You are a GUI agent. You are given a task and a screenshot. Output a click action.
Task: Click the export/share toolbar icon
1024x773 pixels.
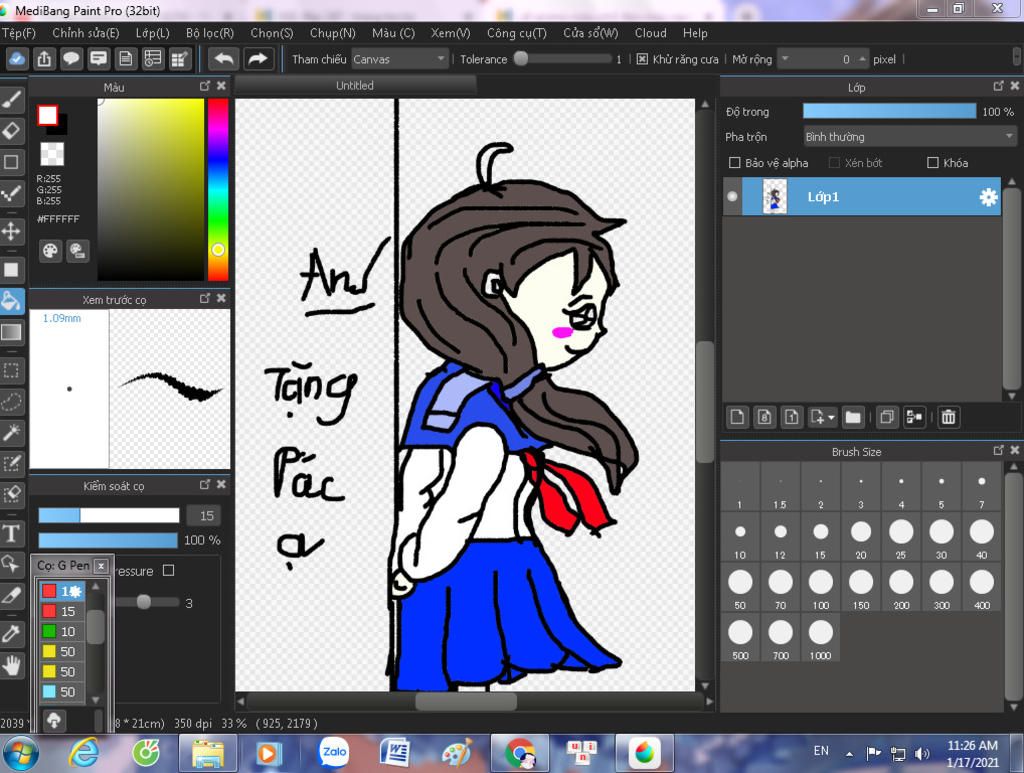point(44,59)
